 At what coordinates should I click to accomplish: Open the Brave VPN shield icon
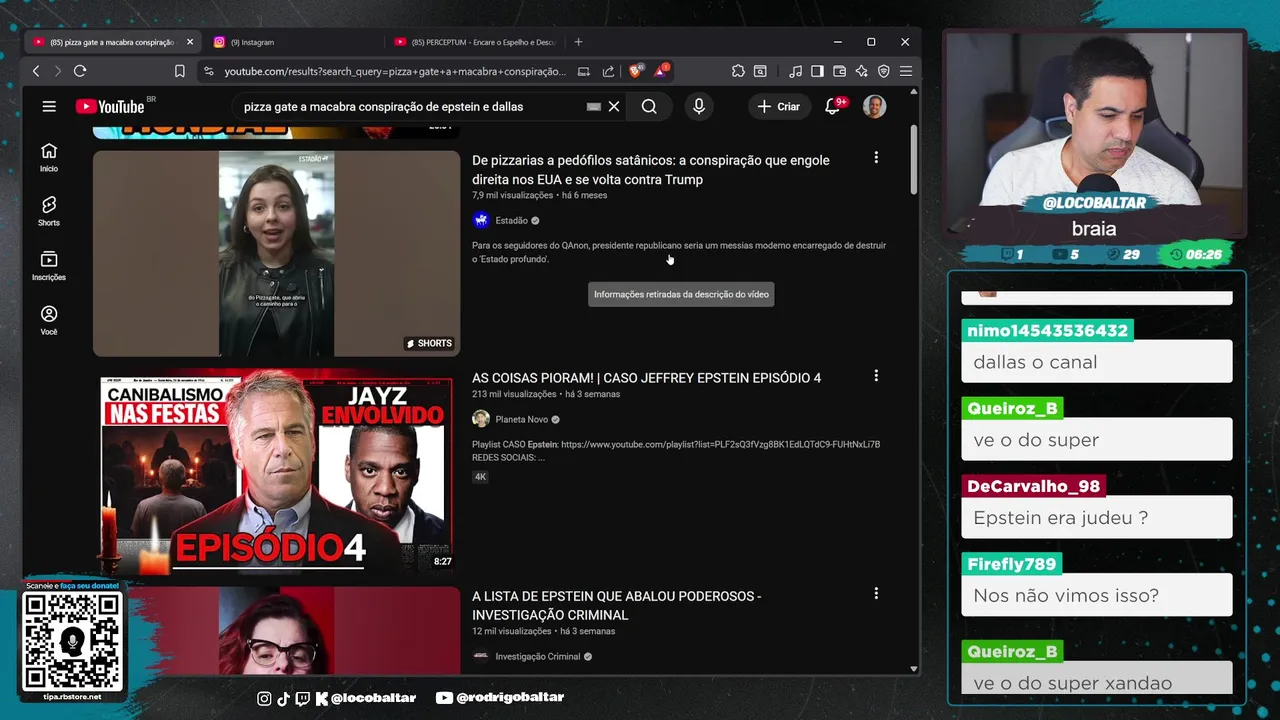883,71
